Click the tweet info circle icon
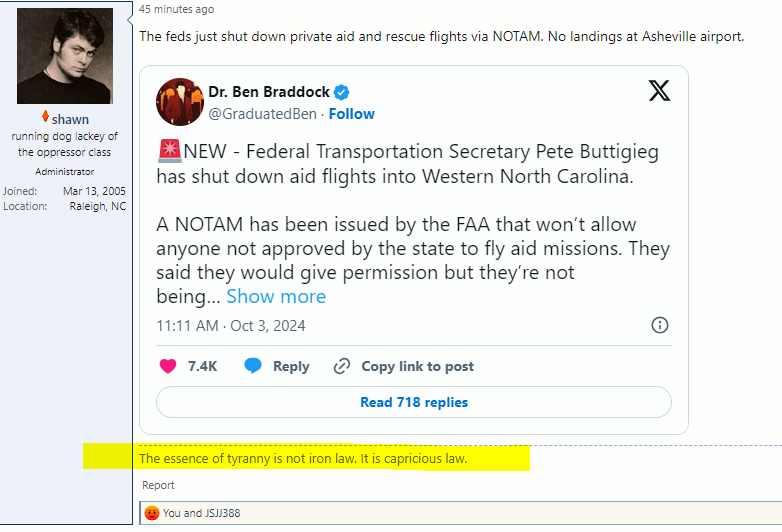 pyautogui.click(x=660, y=325)
